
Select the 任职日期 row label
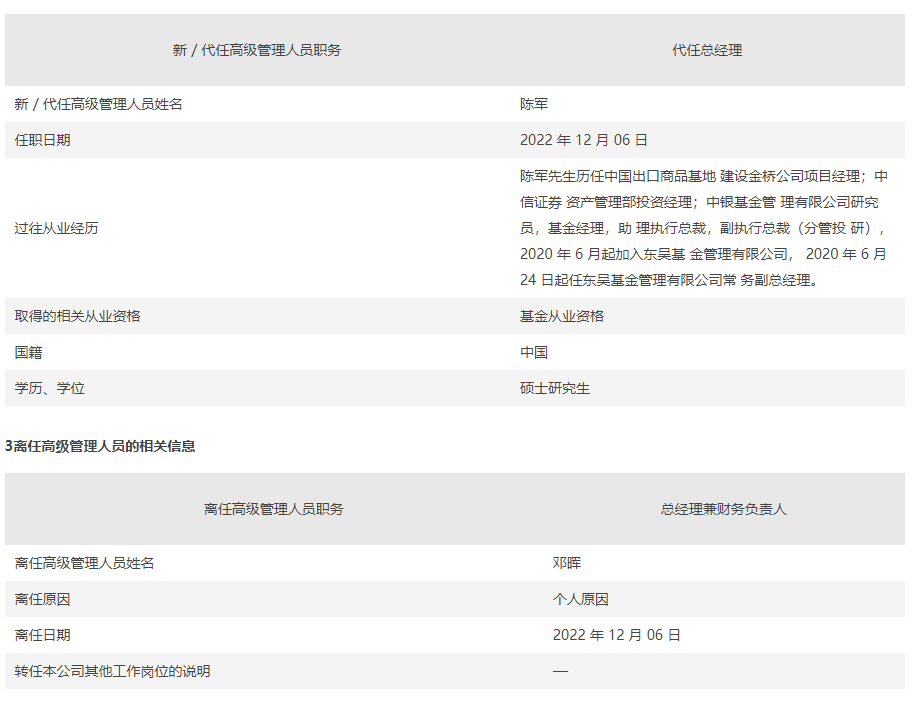tap(43, 140)
